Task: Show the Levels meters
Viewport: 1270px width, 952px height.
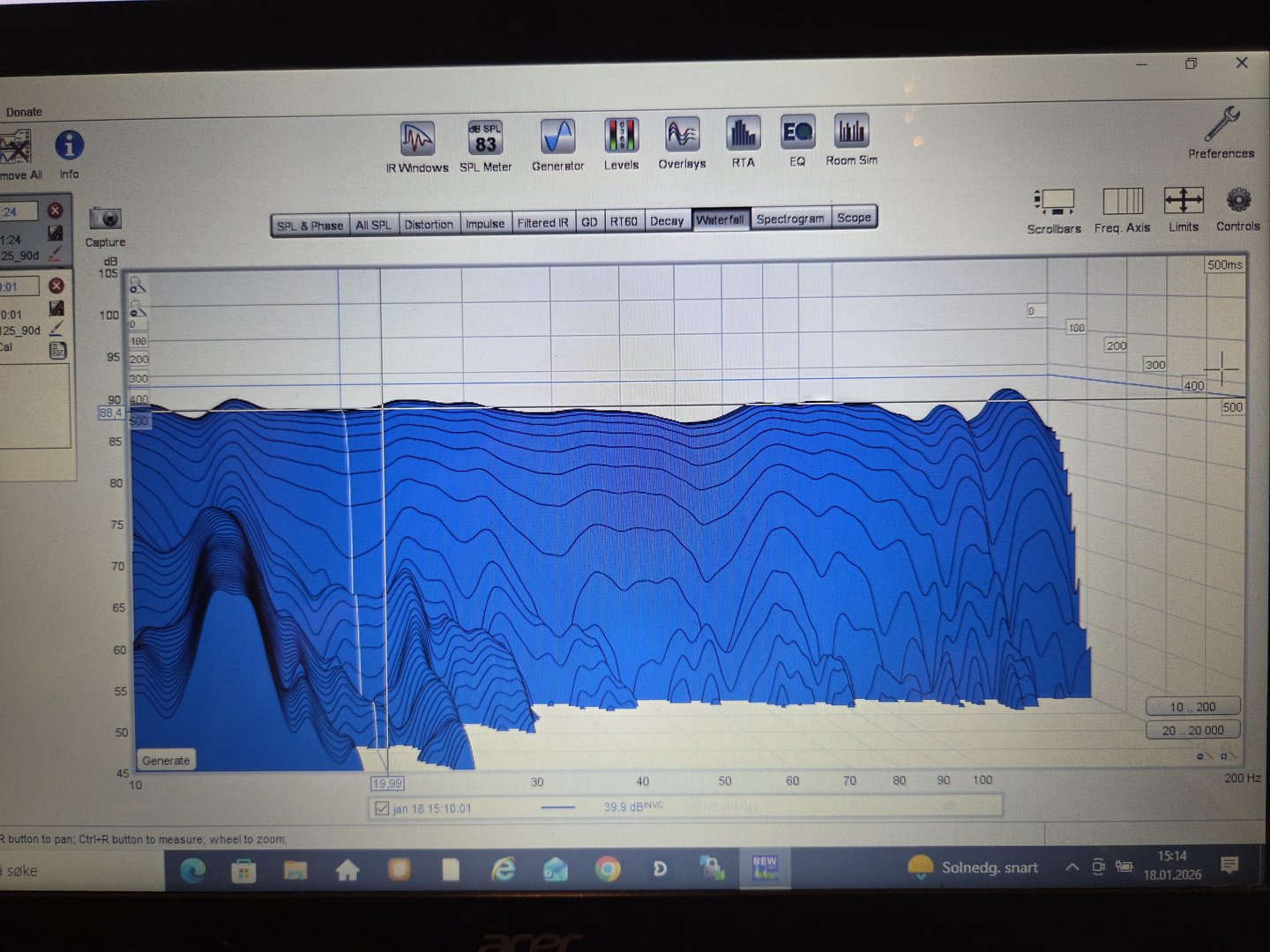Action: tap(621, 144)
